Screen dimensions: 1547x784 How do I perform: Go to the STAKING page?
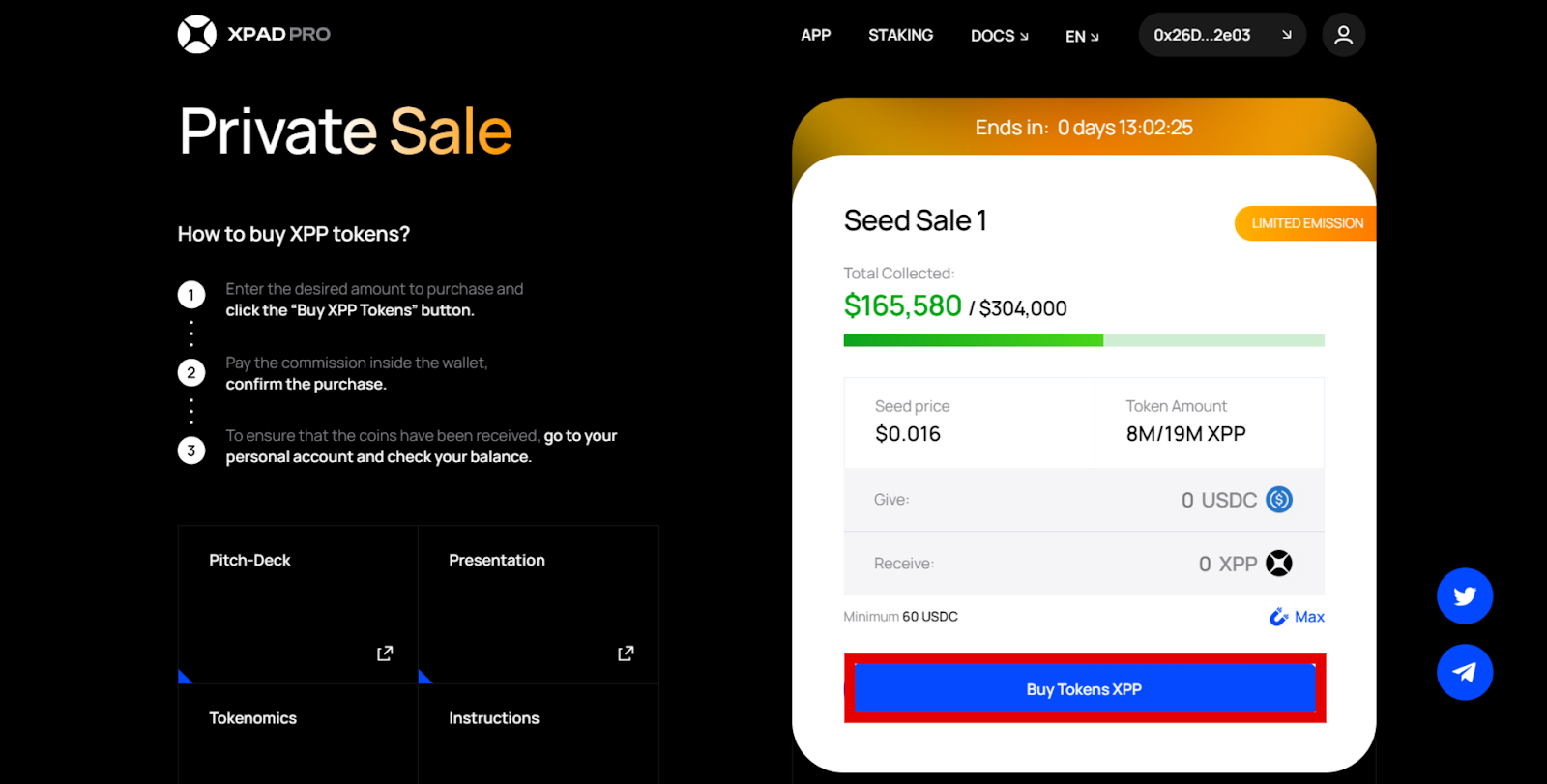900,35
